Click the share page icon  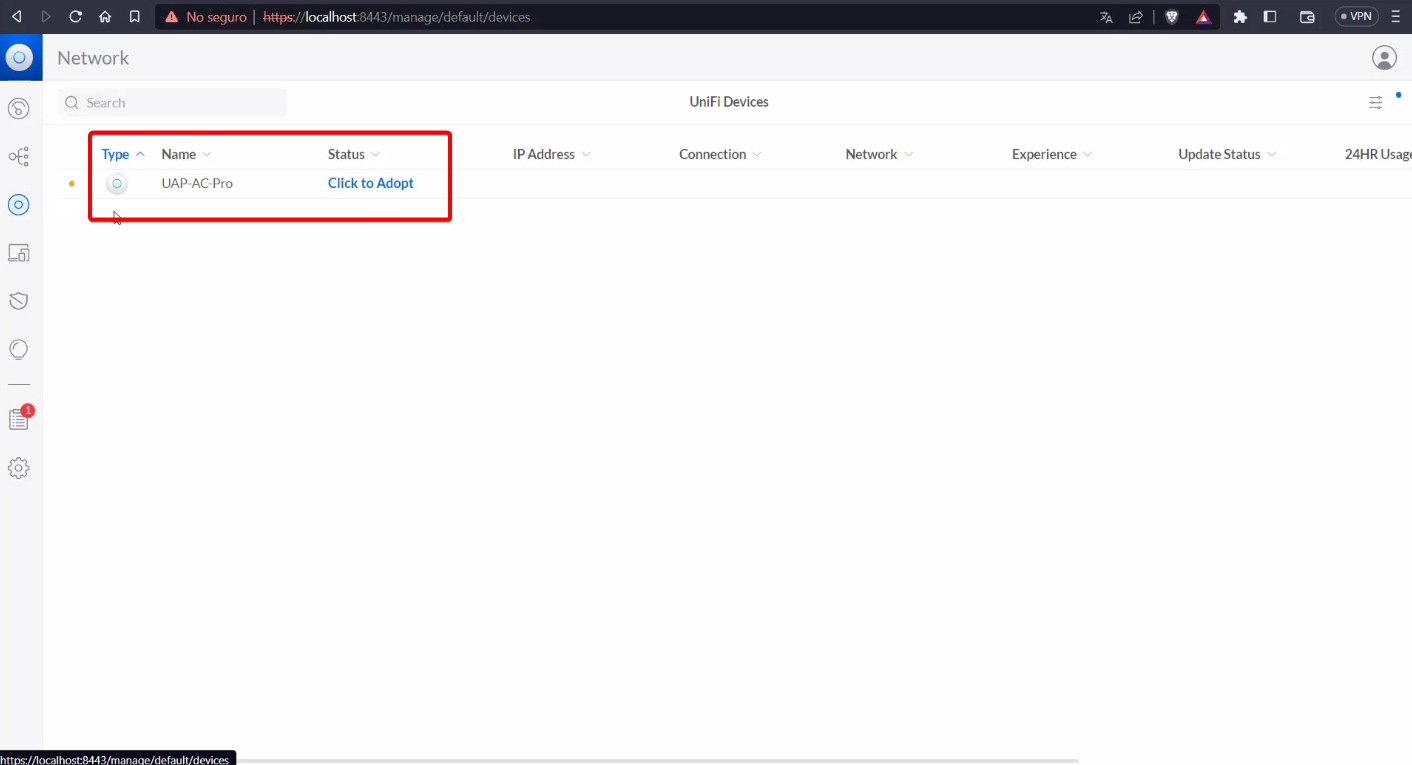[1136, 17]
